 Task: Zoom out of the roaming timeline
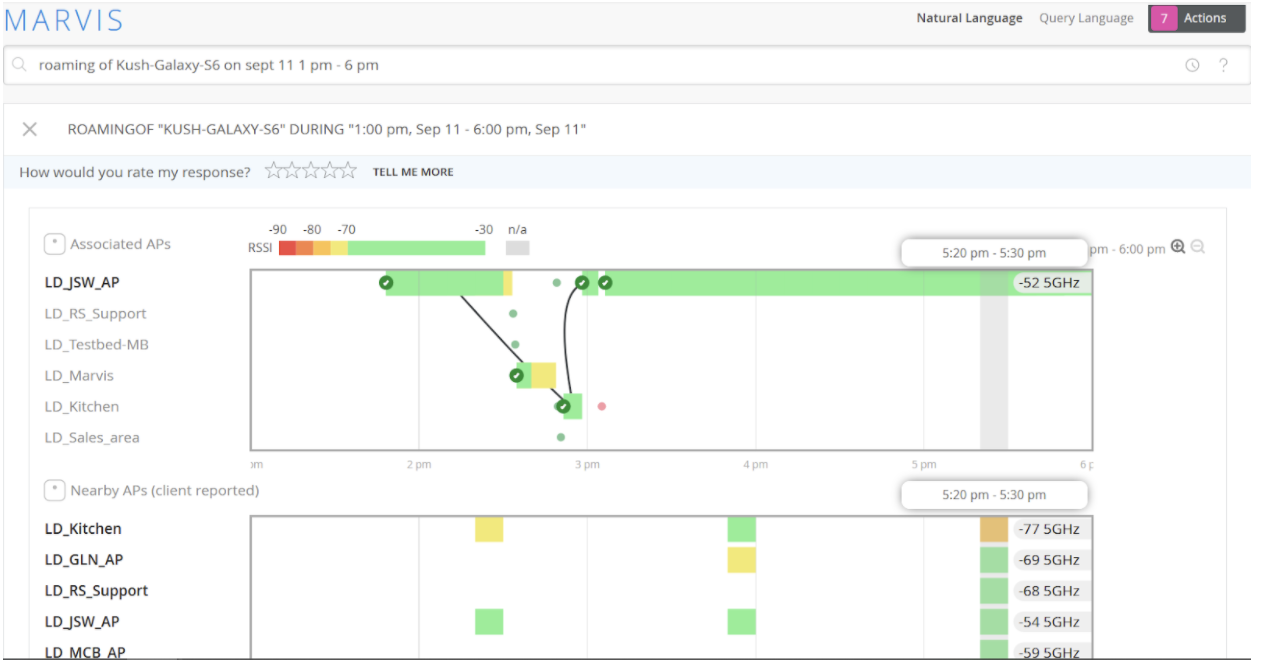(1198, 247)
